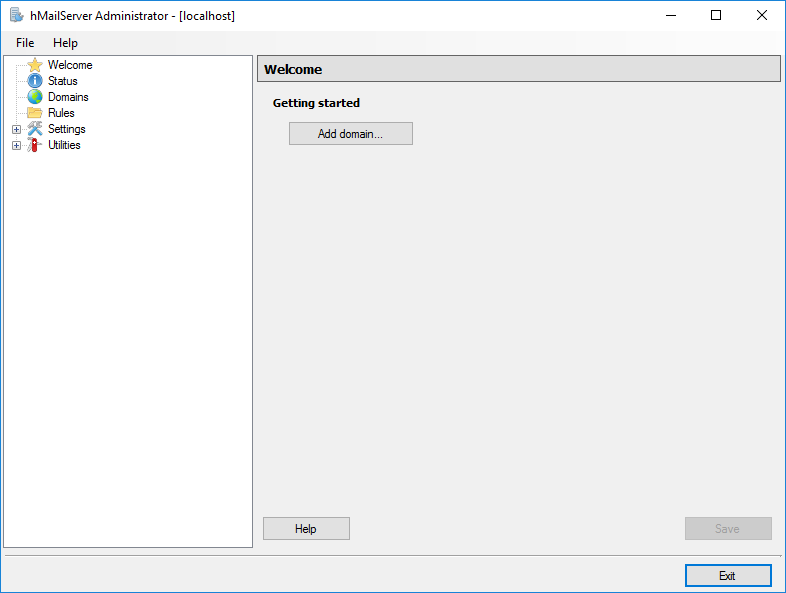Expand the Utilities tree node
Screen dimensions: 786x593
coord(17,145)
